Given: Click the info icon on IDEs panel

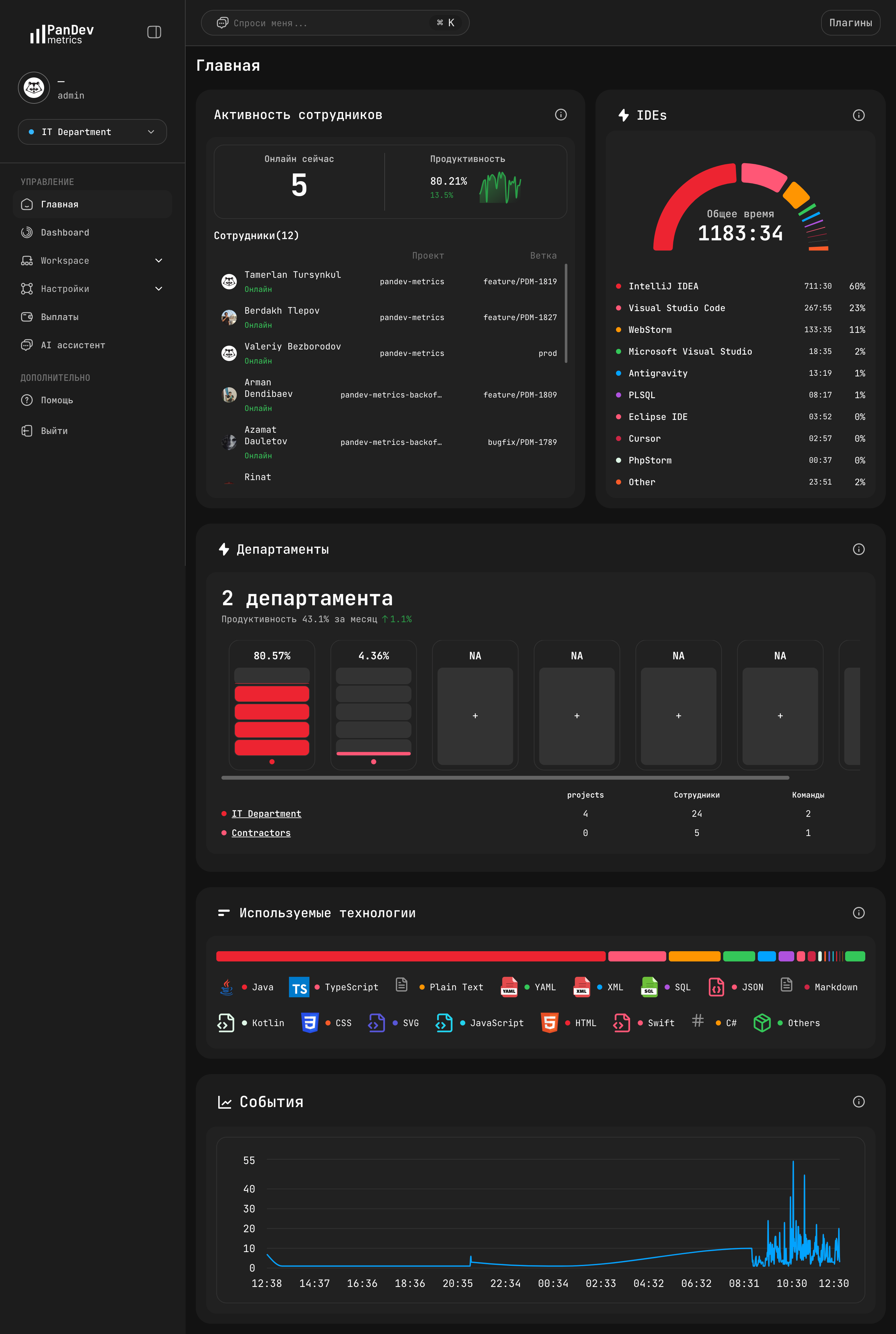Looking at the screenshot, I should click(x=858, y=115).
